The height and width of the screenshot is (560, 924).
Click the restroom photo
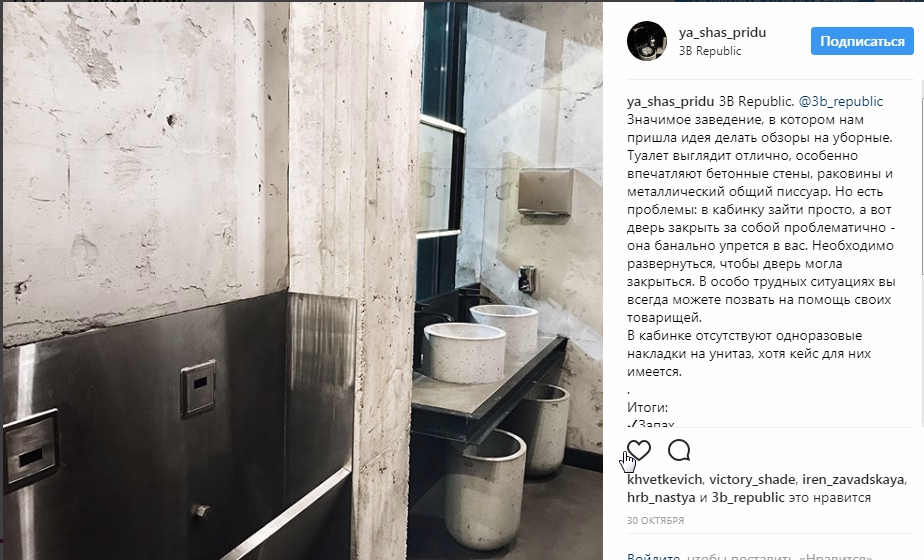pyautogui.click(x=302, y=281)
